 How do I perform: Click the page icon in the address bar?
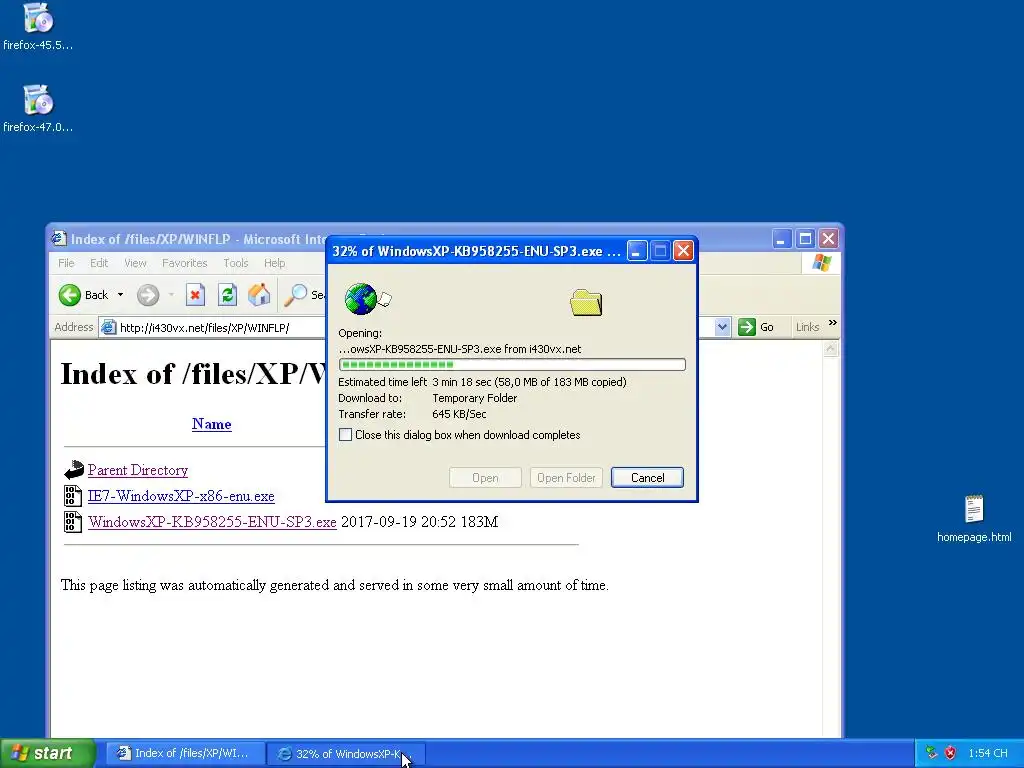point(108,327)
